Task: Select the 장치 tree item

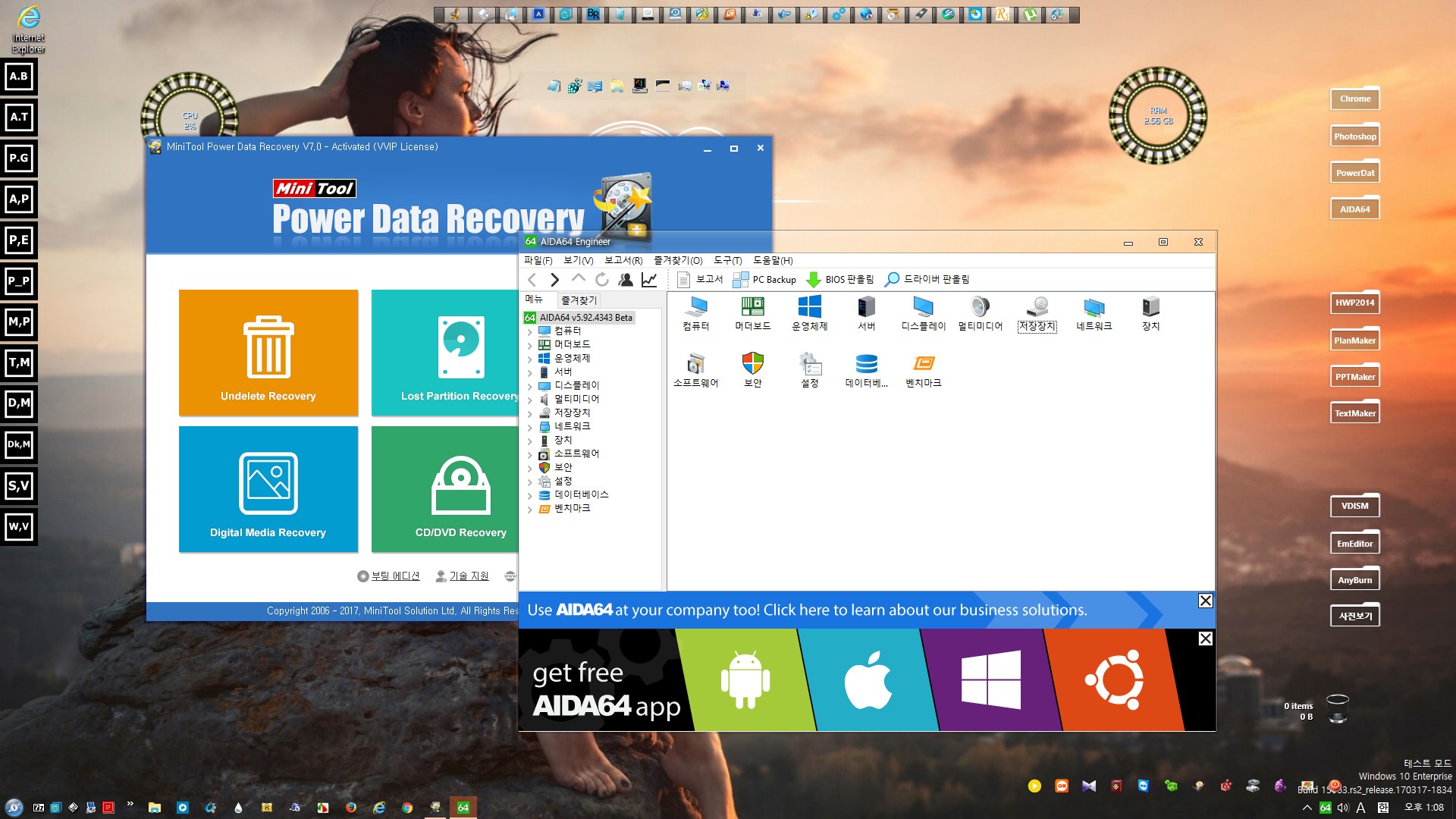Action: (x=563, y=441)
